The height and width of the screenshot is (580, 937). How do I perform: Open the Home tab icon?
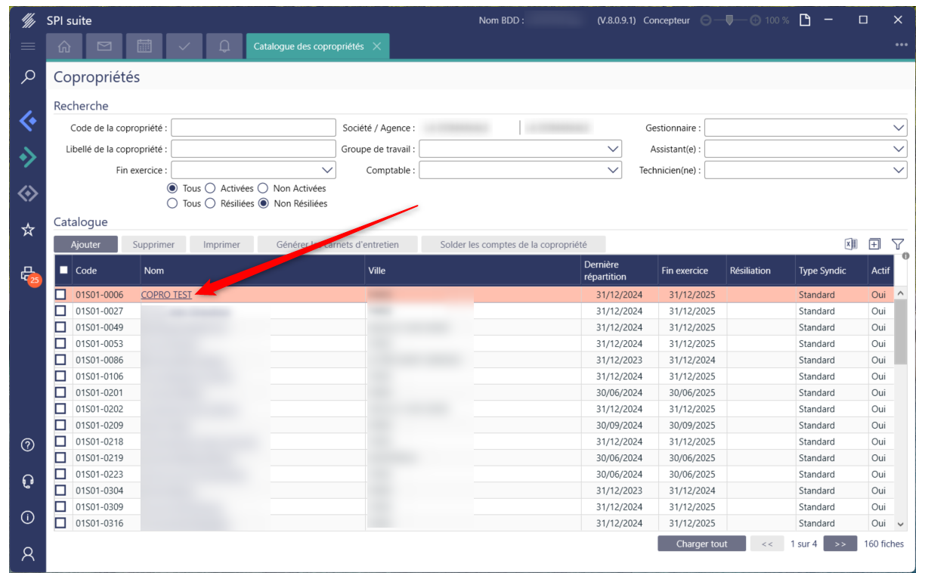pos(65,46)
